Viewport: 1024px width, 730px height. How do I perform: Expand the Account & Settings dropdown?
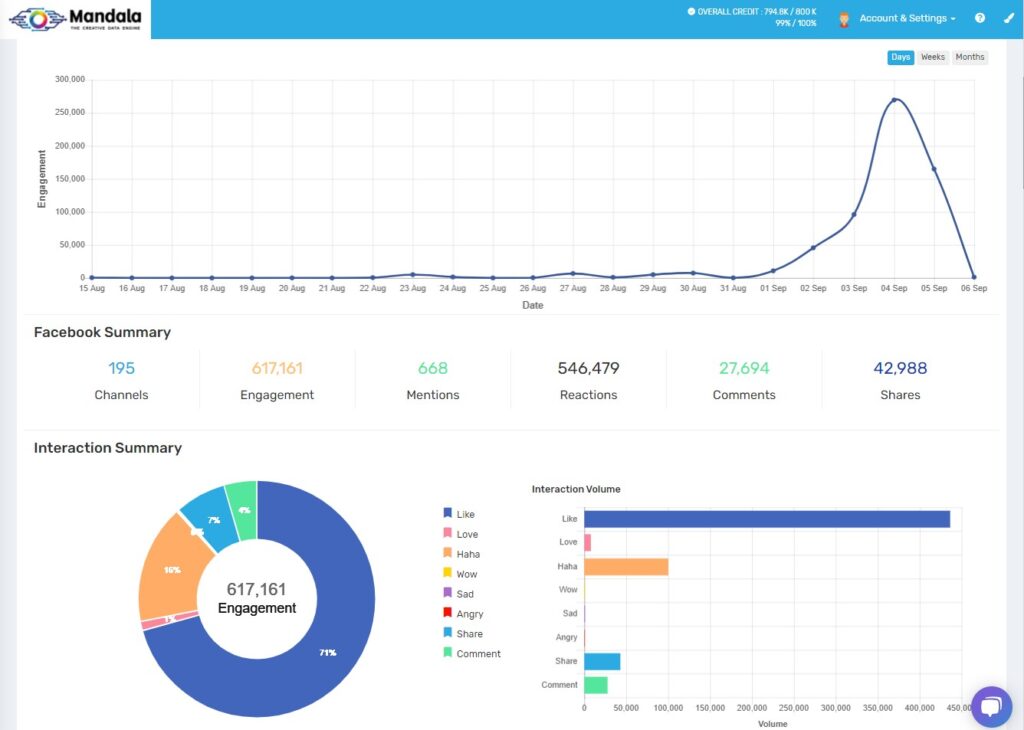(907, 18)
